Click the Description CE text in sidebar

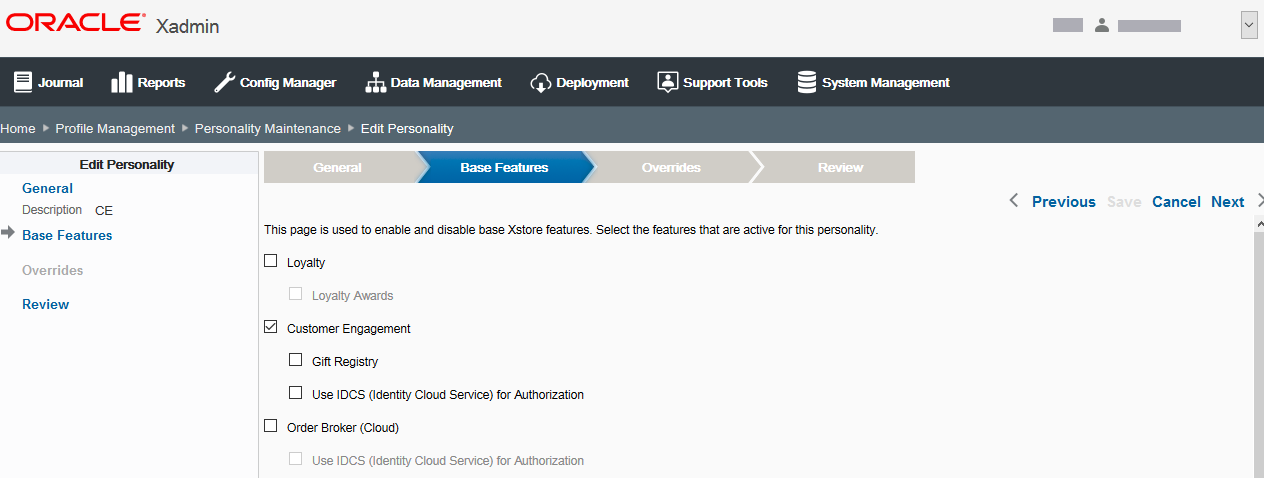point(67,210)
